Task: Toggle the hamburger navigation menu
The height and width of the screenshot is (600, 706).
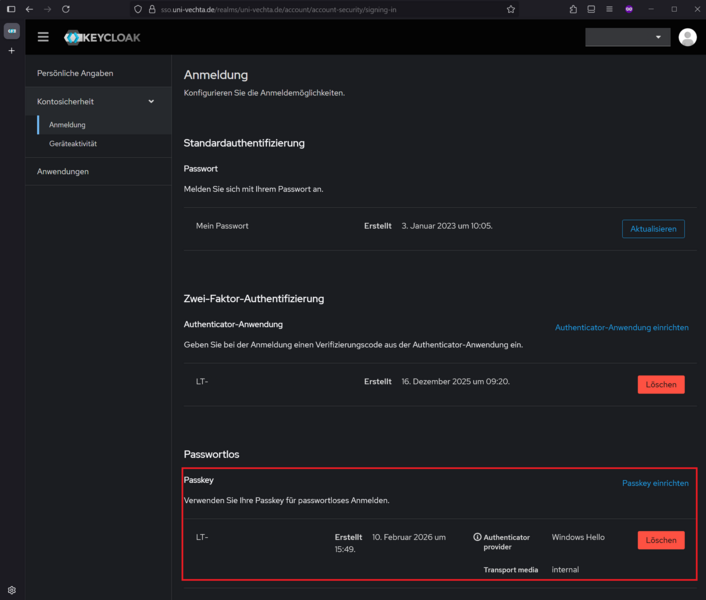Action: (x=43, y=37)
